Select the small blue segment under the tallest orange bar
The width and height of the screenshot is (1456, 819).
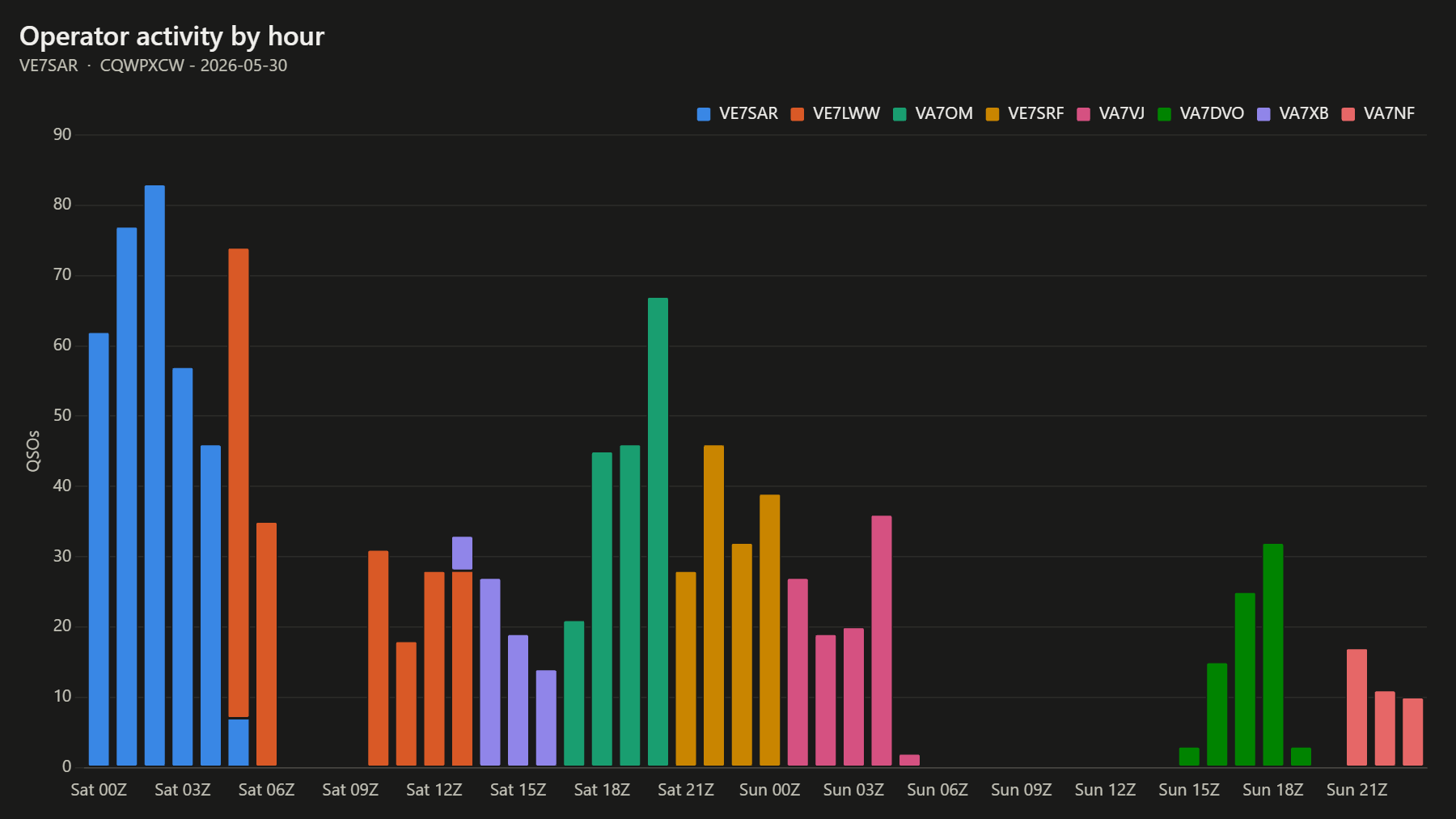pos(239,742)
